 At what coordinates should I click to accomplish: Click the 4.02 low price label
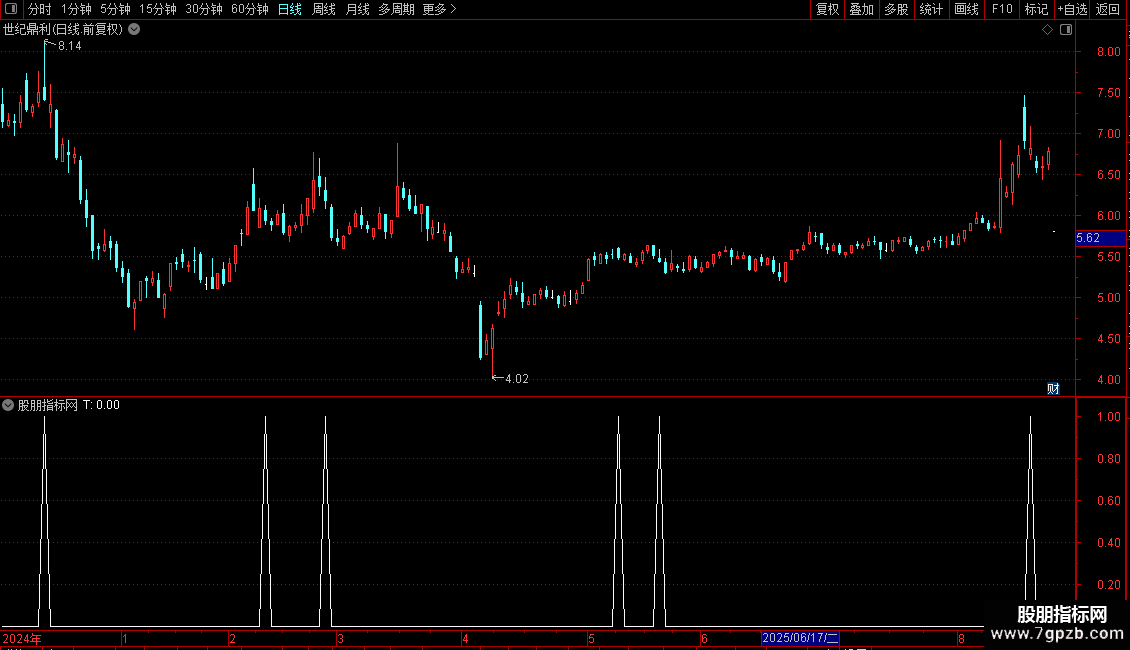[x=517, y=379]
